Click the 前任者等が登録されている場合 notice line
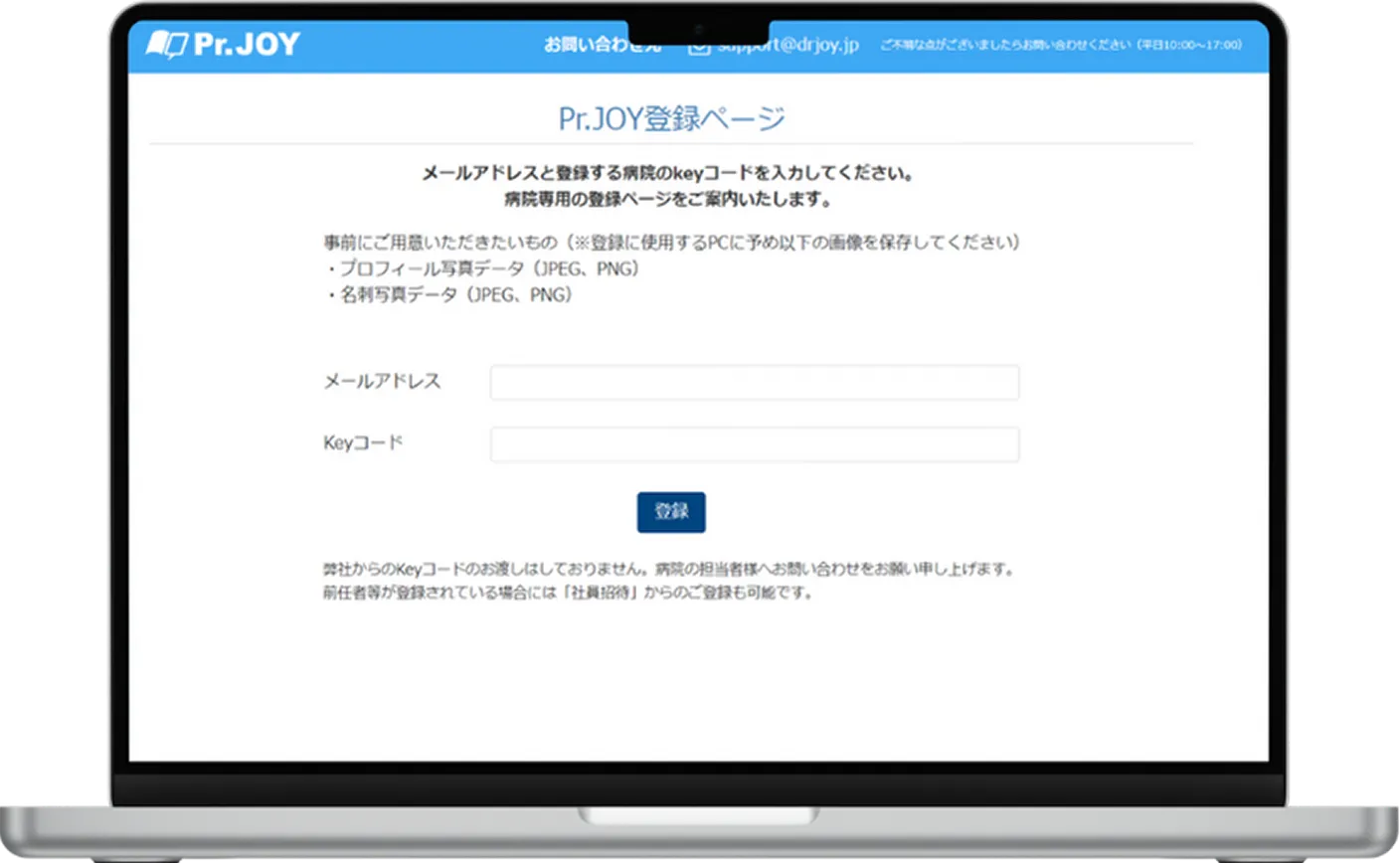This screenshot has height=863, width=1400. 568,593
